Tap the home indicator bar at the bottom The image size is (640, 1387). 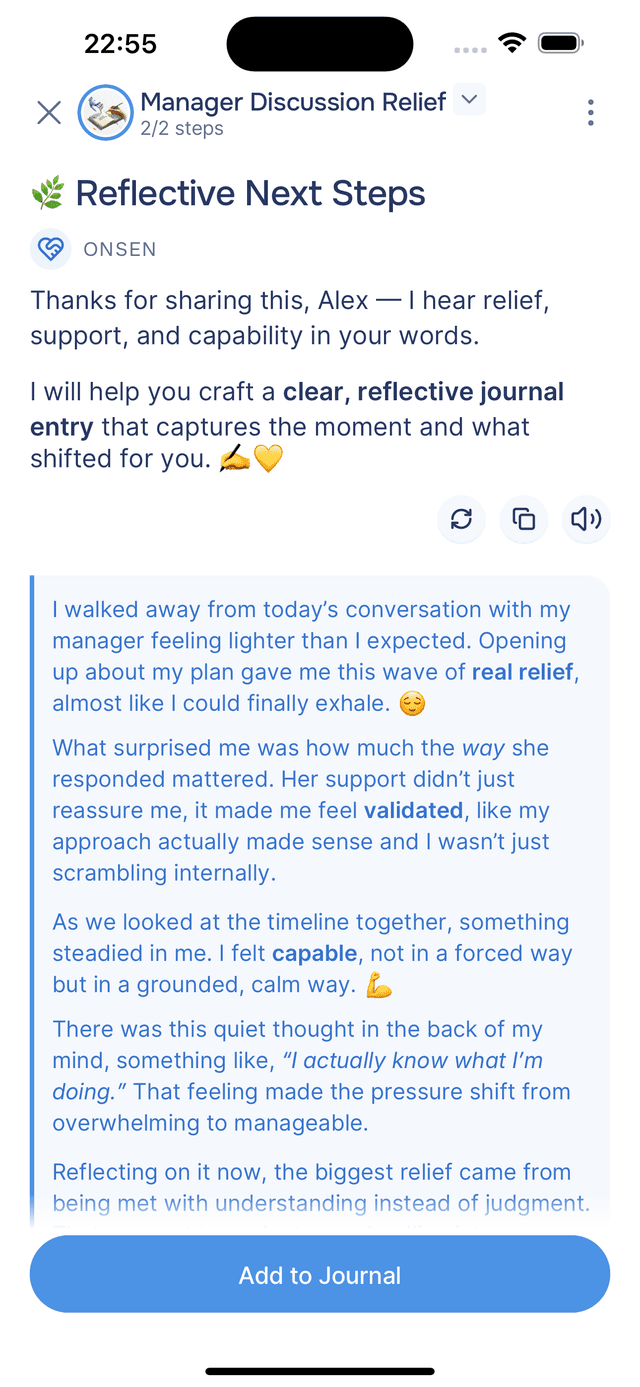tap(320, 1371)
